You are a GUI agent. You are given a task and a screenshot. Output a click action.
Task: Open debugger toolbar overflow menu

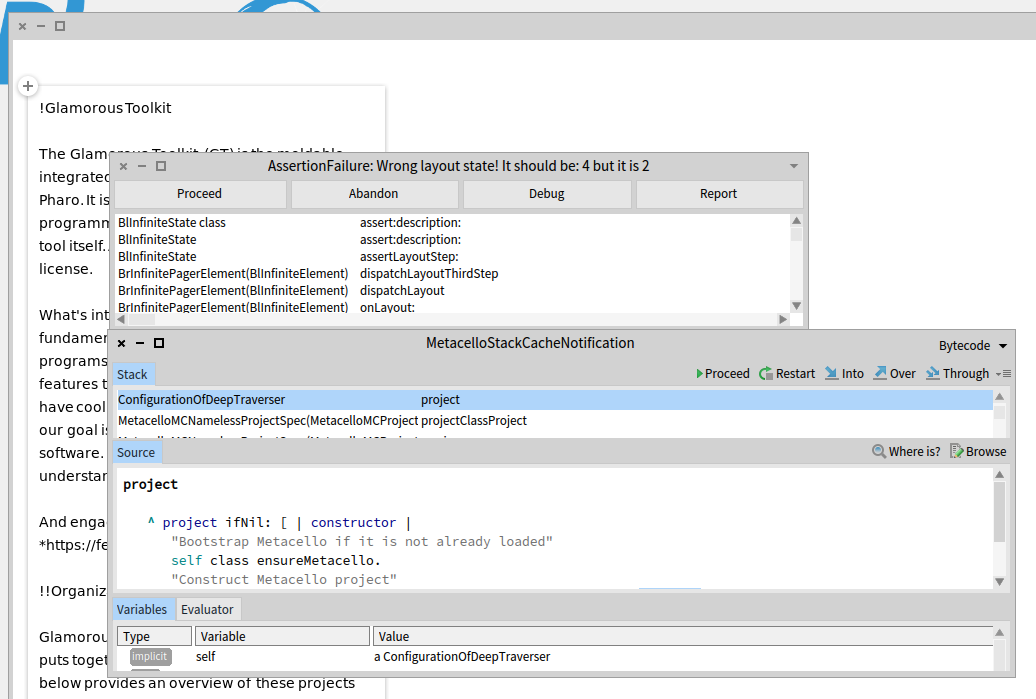point(1004,374)
